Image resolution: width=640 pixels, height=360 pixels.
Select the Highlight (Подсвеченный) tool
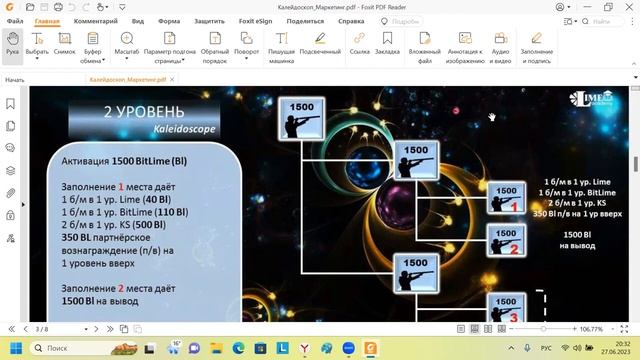(320, 43)
